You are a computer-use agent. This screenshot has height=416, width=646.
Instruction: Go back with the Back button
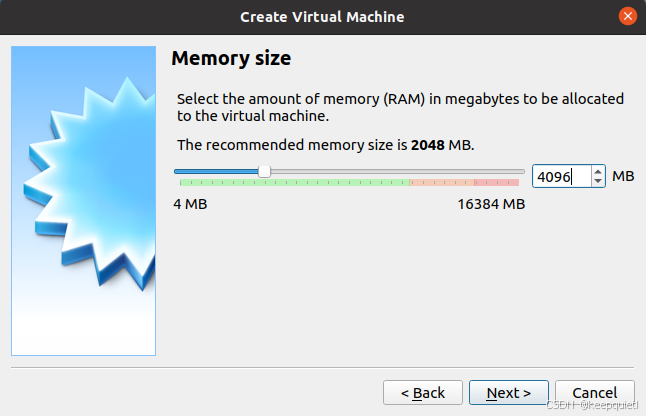point(422,393)
